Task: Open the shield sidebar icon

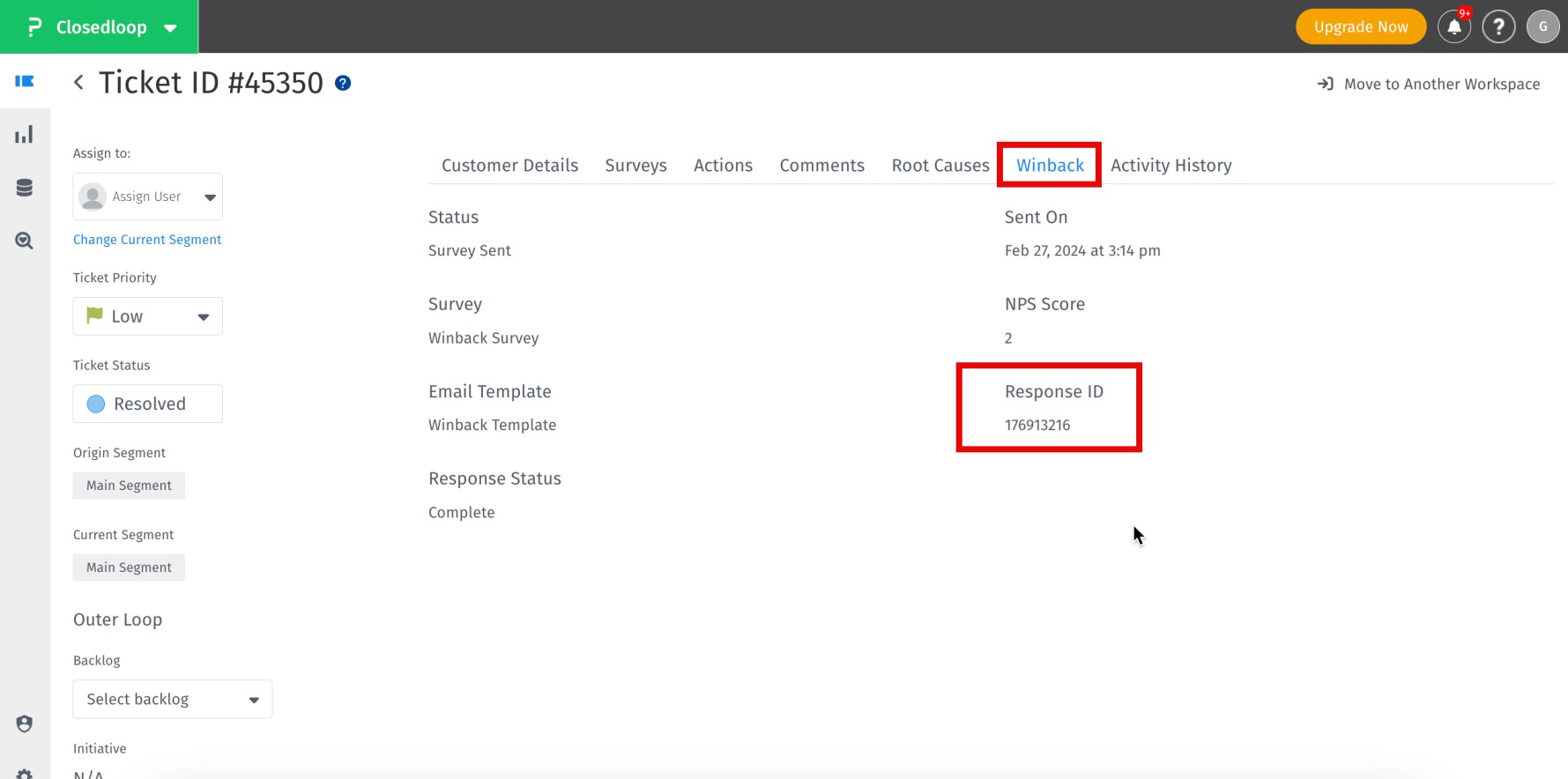Action: [x=25, y=723]
